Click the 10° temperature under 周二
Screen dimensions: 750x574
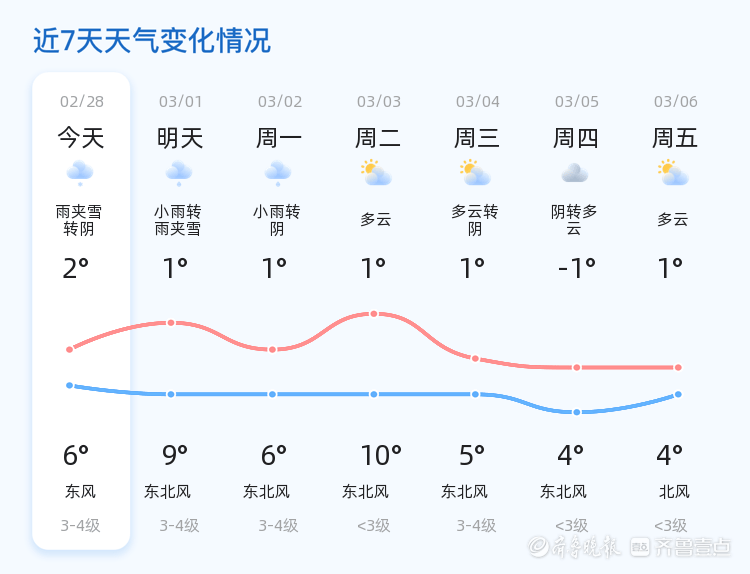381,456
